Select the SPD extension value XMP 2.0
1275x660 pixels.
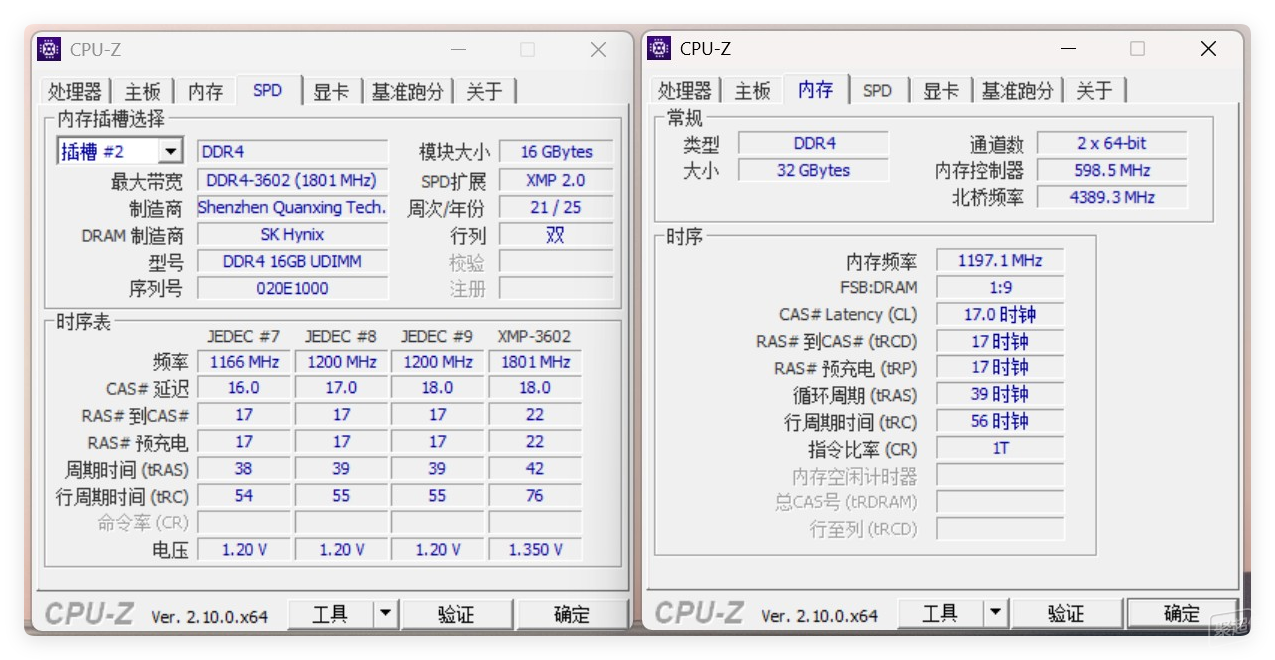point(556,181)
